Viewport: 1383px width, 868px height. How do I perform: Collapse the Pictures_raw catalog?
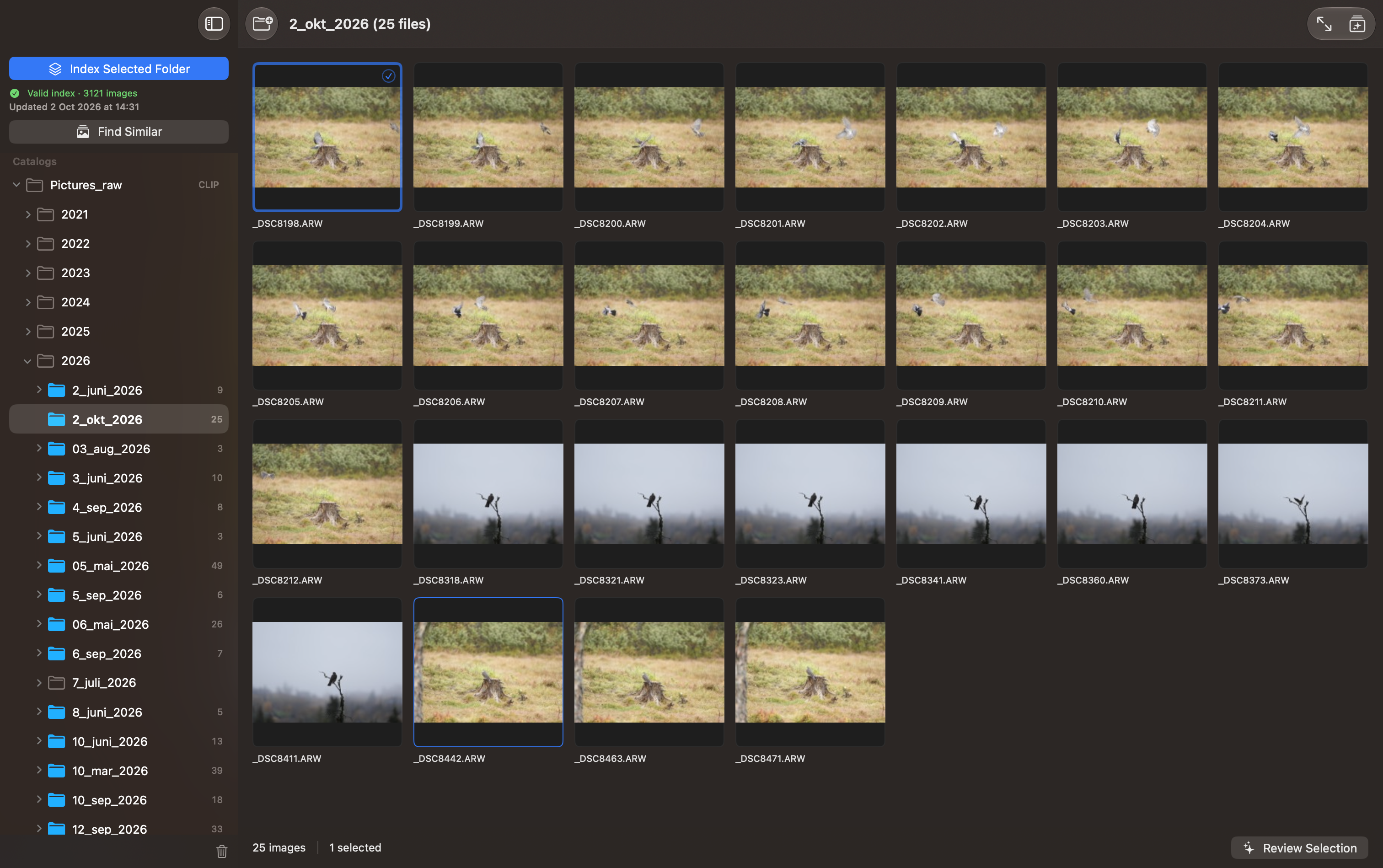tap(16, 185)
